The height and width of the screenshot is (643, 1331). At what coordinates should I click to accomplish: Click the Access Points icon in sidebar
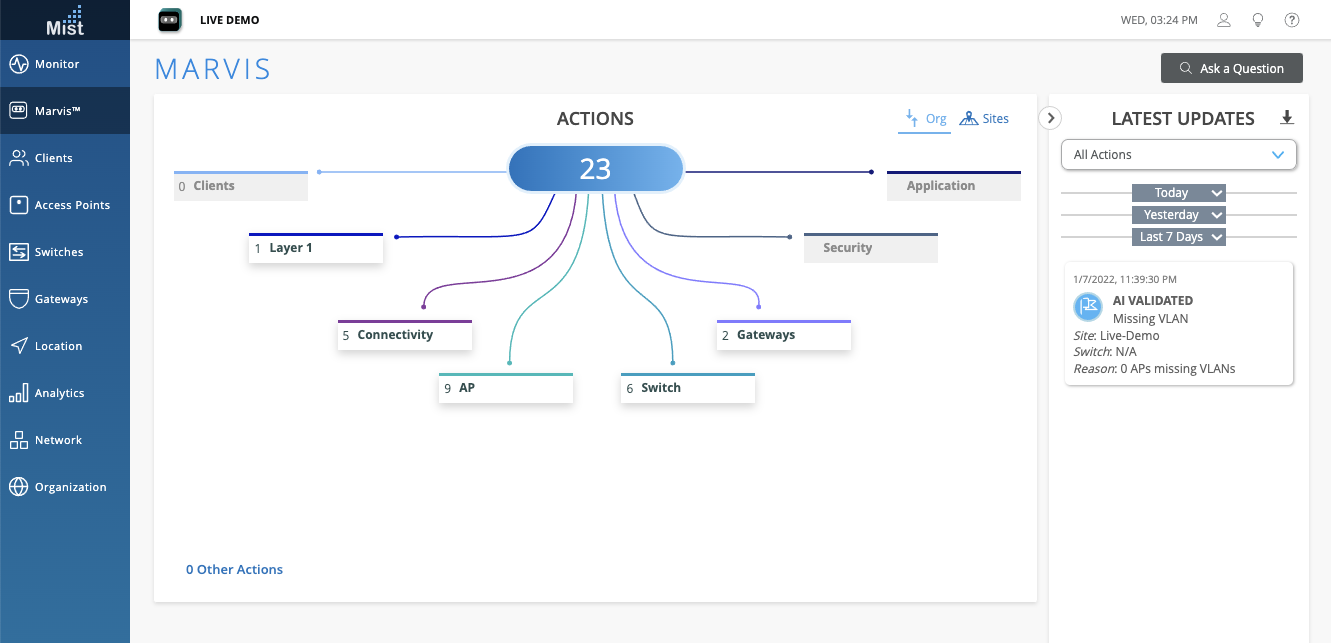click(x=18, y=205)
